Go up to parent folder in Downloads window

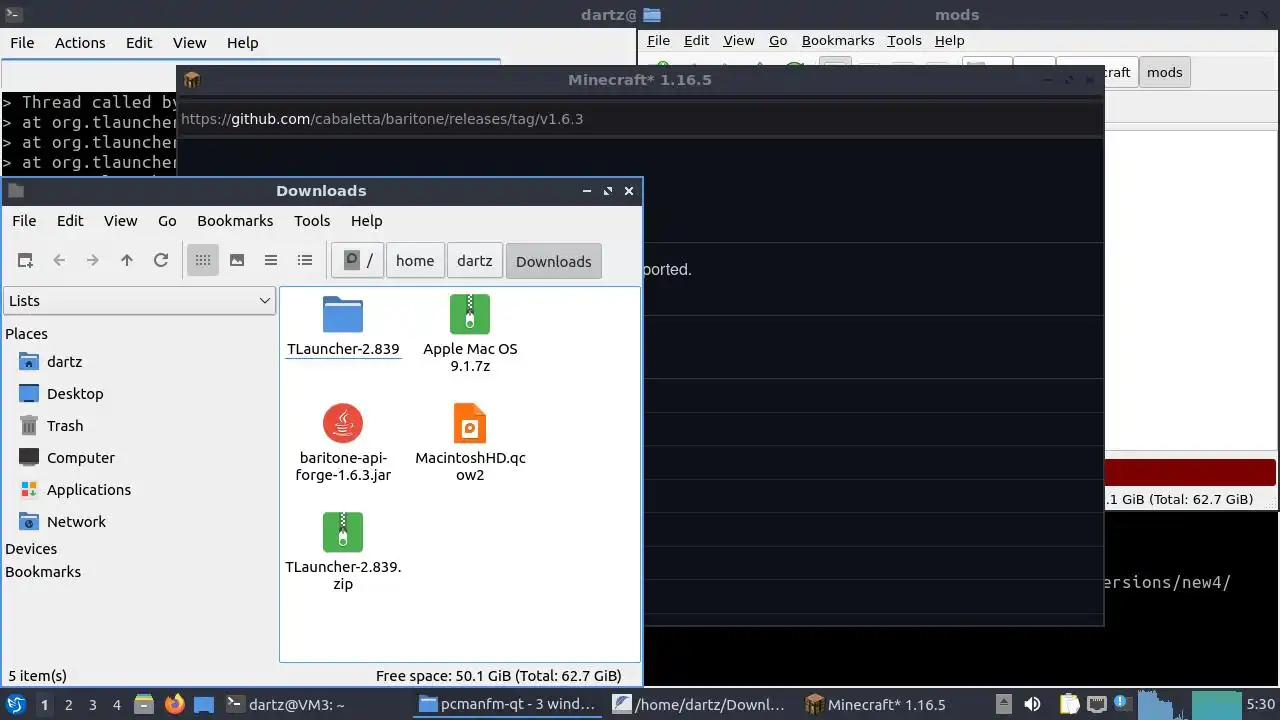click(127, 261)
